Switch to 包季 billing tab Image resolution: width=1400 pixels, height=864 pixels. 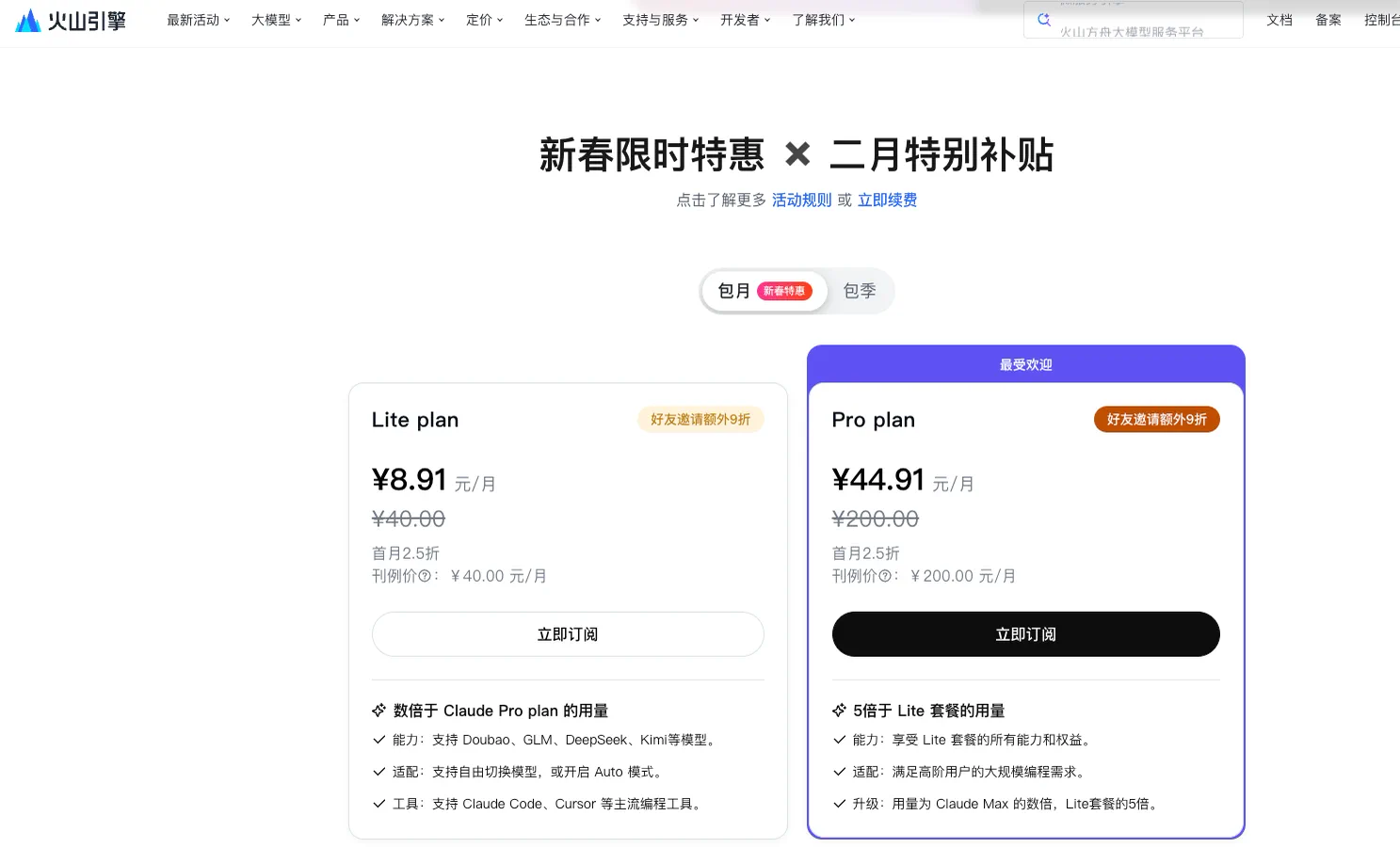point(860,291)
